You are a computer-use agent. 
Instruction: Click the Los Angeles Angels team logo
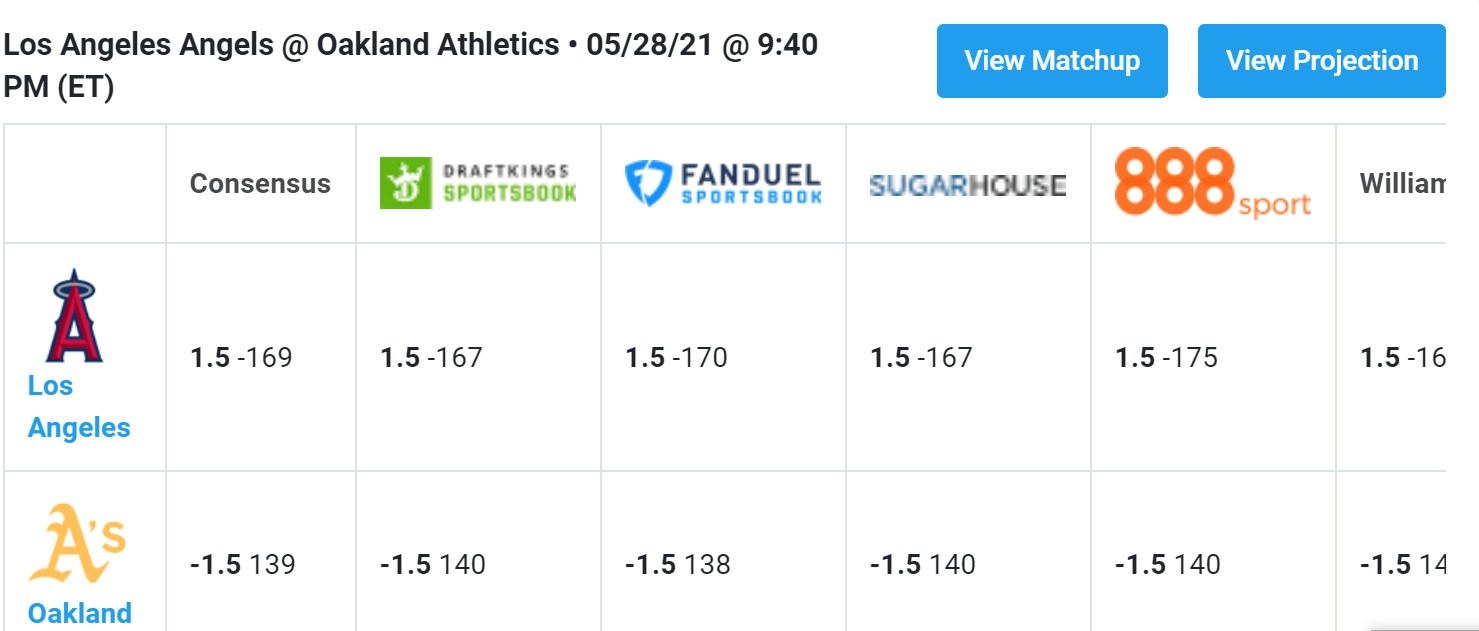73,315
